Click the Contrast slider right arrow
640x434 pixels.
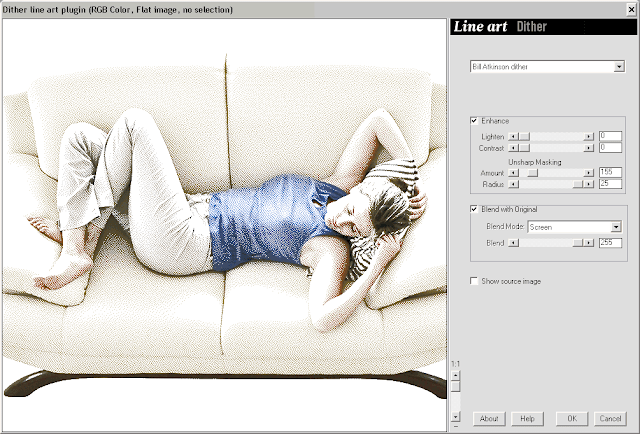tap(589, 148)
